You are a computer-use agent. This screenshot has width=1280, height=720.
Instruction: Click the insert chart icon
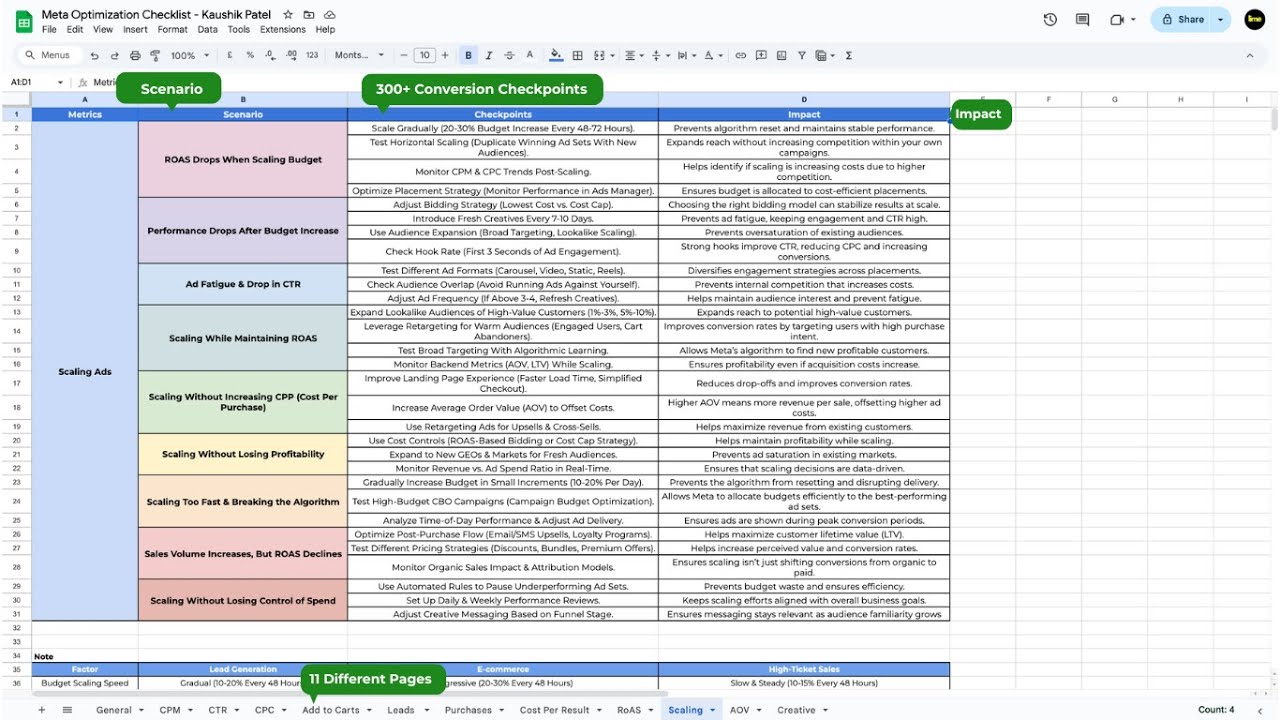[781, 56]
